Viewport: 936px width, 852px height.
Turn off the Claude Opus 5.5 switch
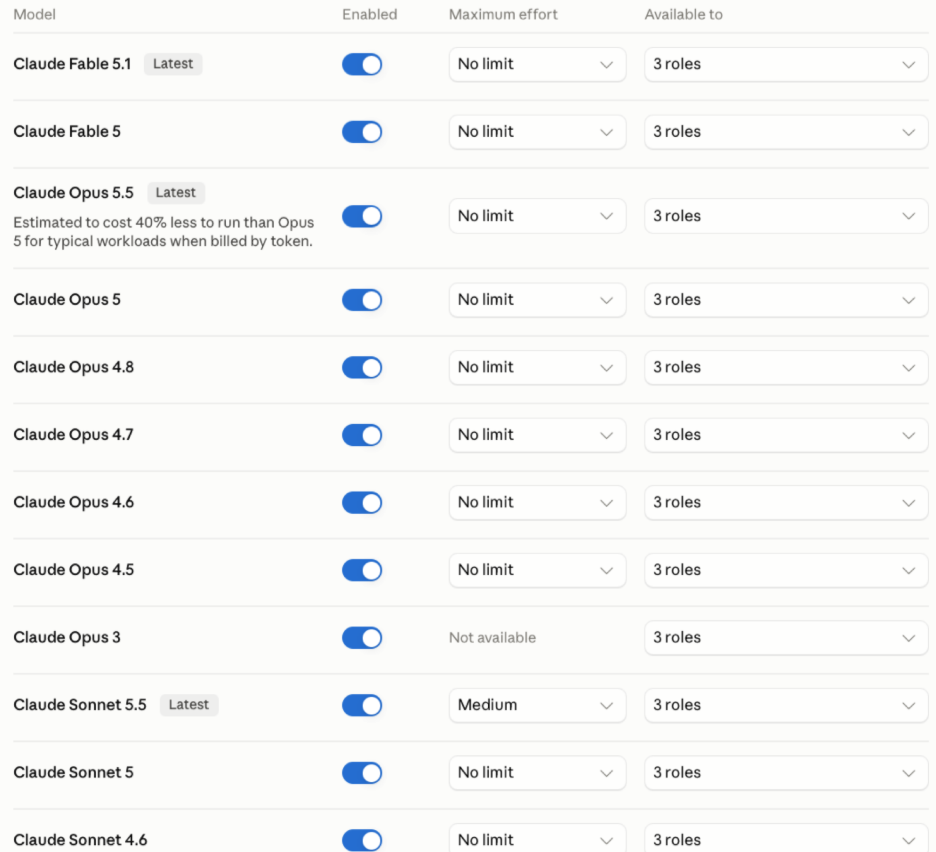click(x=362, y=216)
